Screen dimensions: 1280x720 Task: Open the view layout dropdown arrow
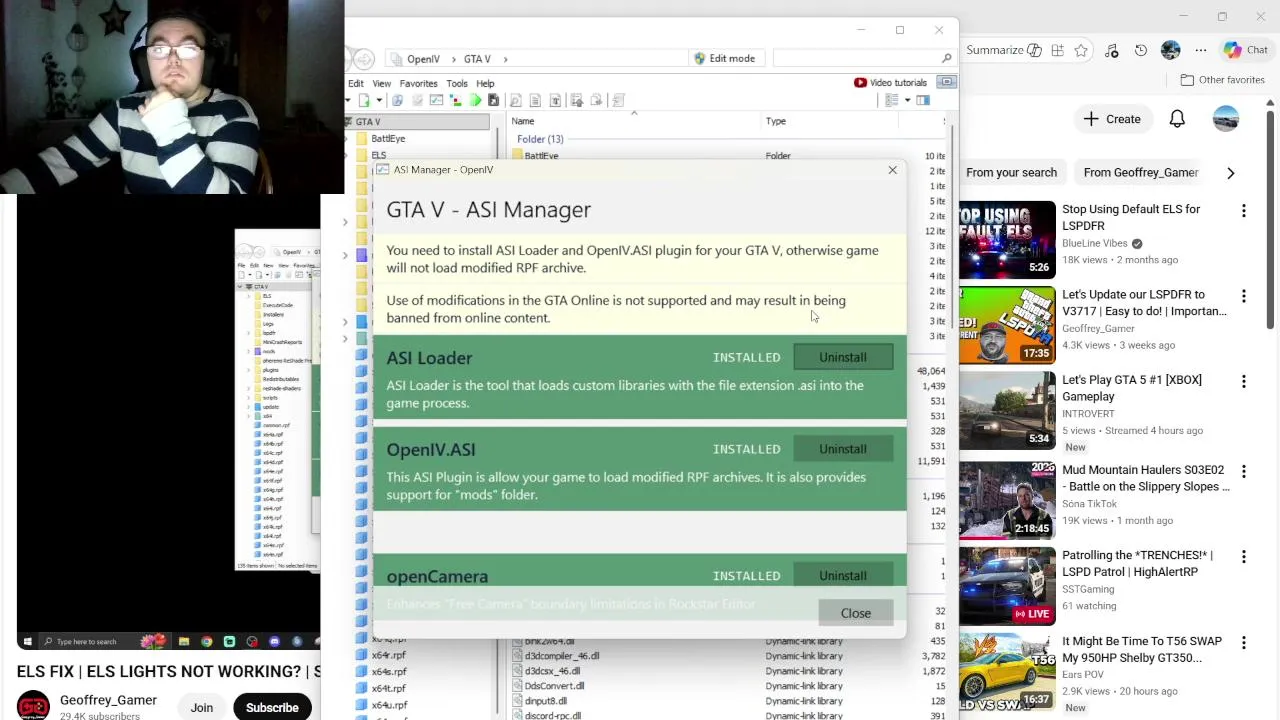907,100
